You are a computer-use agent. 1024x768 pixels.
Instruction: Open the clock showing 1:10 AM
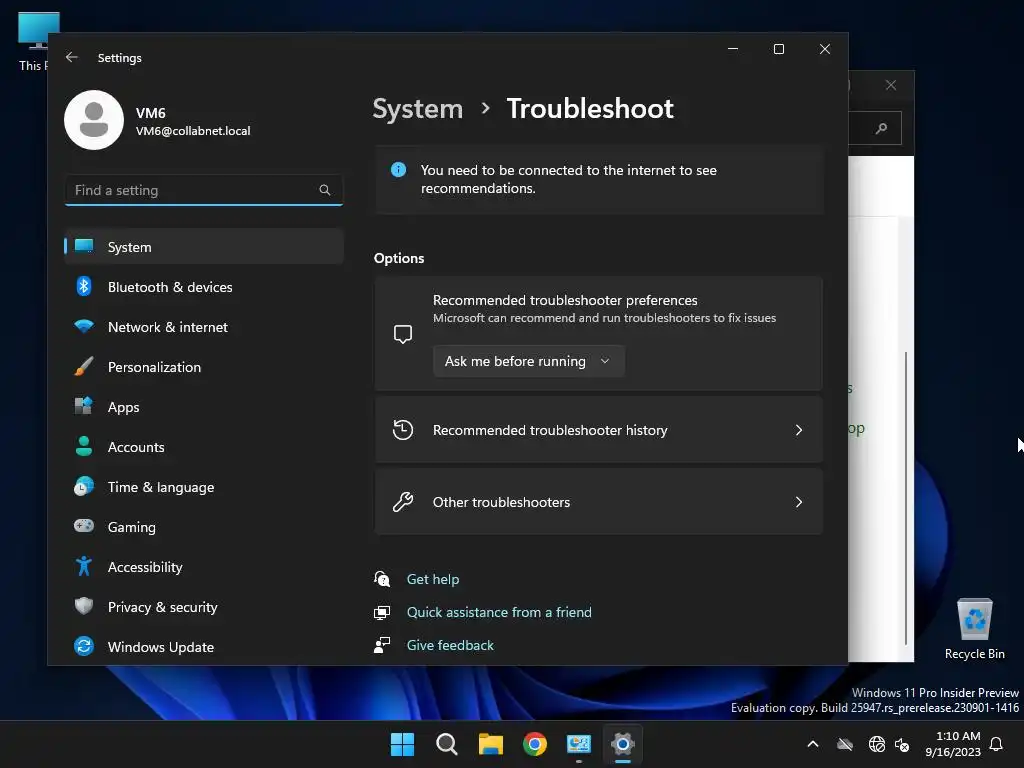[x=953, y=744]
